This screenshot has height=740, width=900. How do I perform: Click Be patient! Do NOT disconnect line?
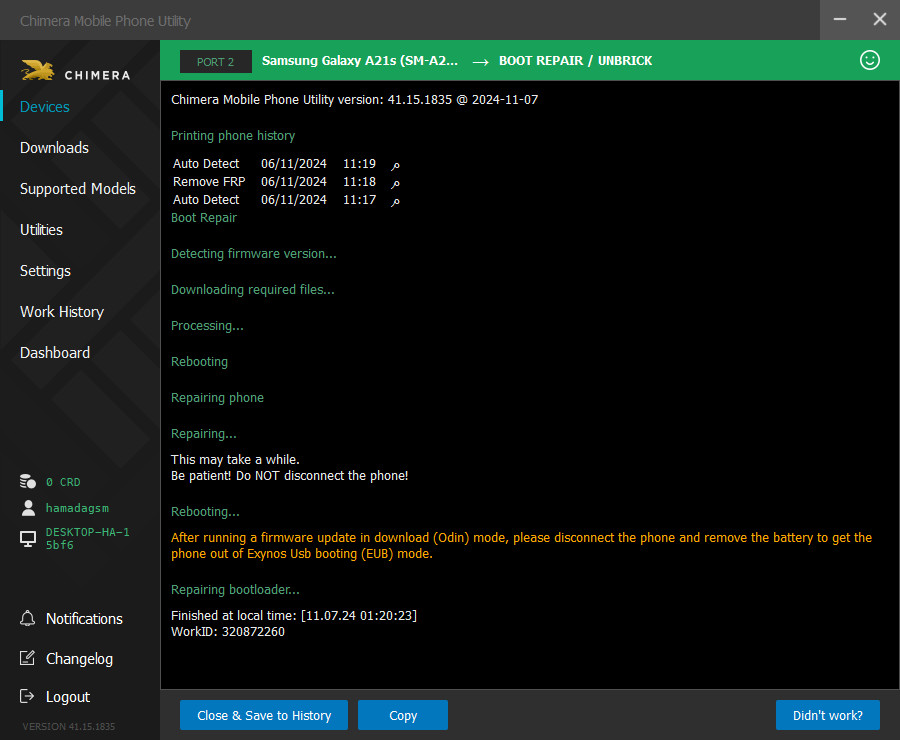click(x=290, y=476)
